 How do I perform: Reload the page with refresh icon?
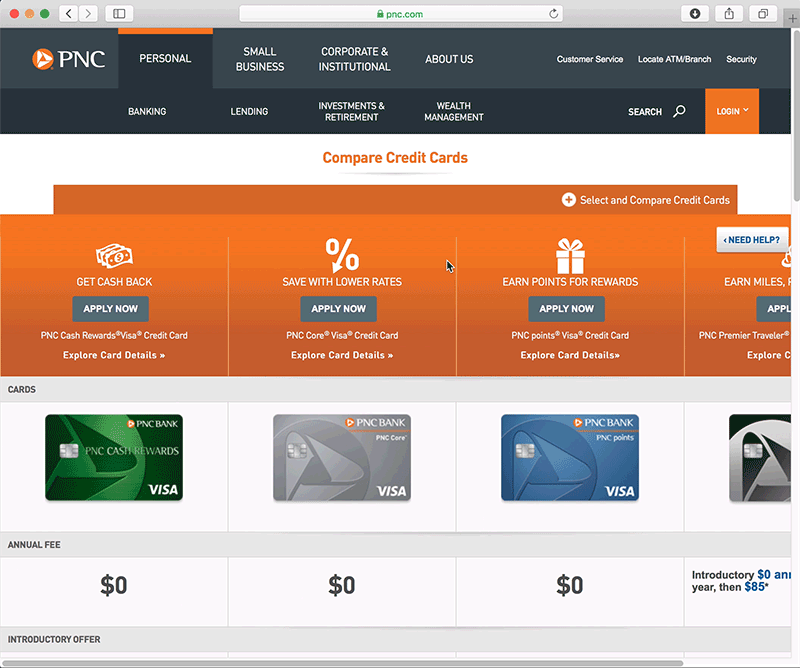pos(553,14)
